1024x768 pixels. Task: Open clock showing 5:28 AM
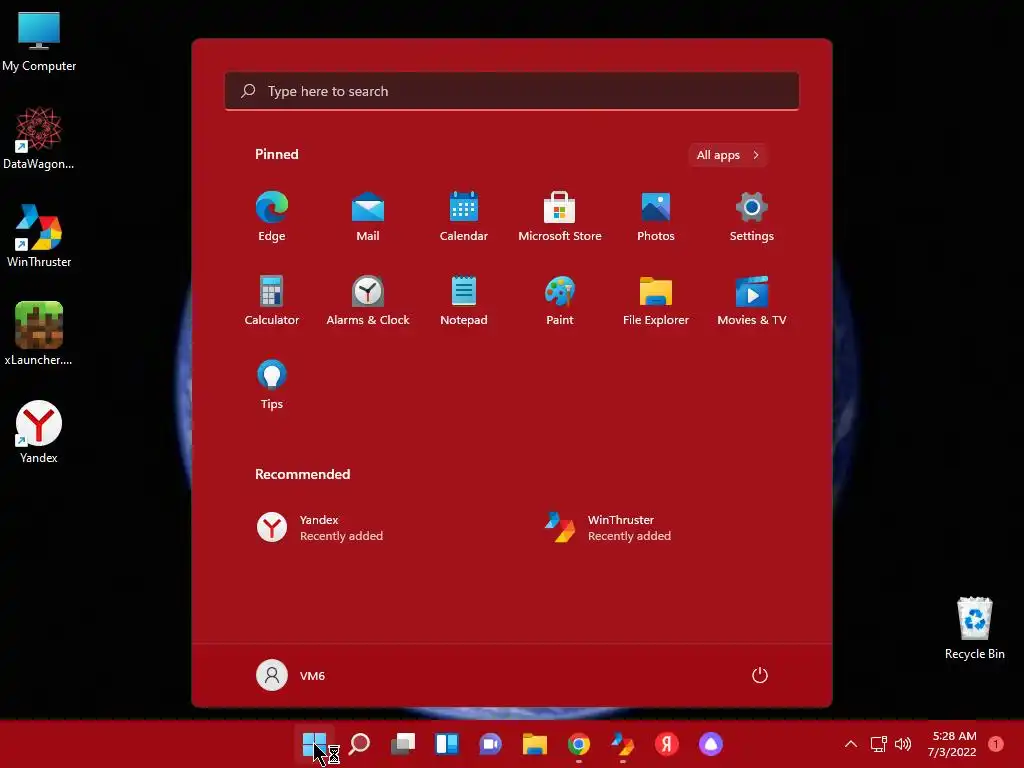(x=953, y=744)
